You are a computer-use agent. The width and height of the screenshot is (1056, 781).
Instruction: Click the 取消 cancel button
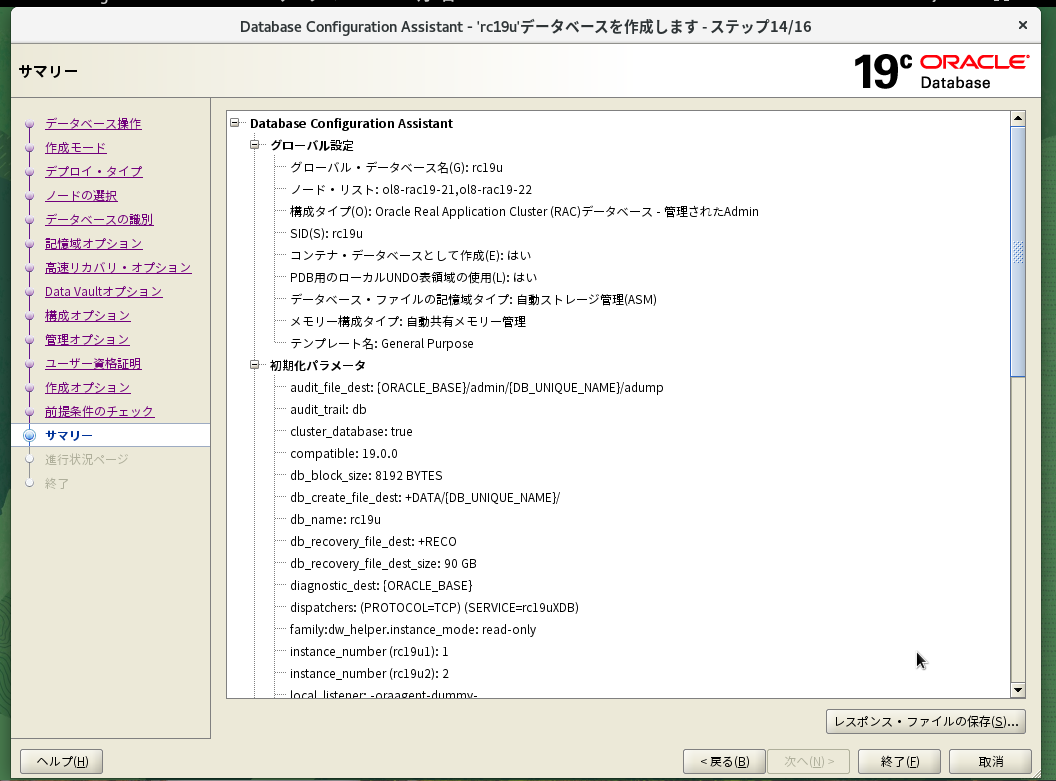pyautogui.click(x=990, y=761)
